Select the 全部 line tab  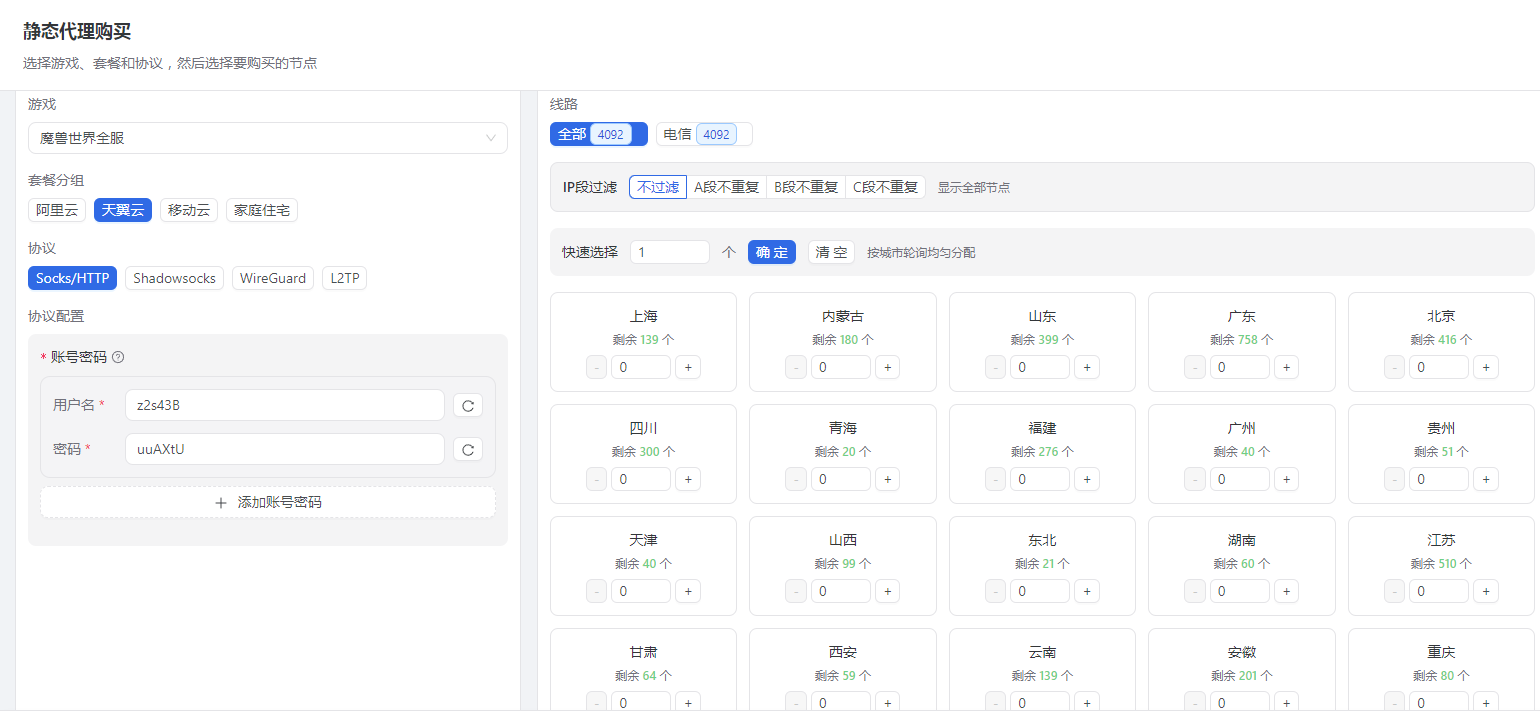(598, 133)
